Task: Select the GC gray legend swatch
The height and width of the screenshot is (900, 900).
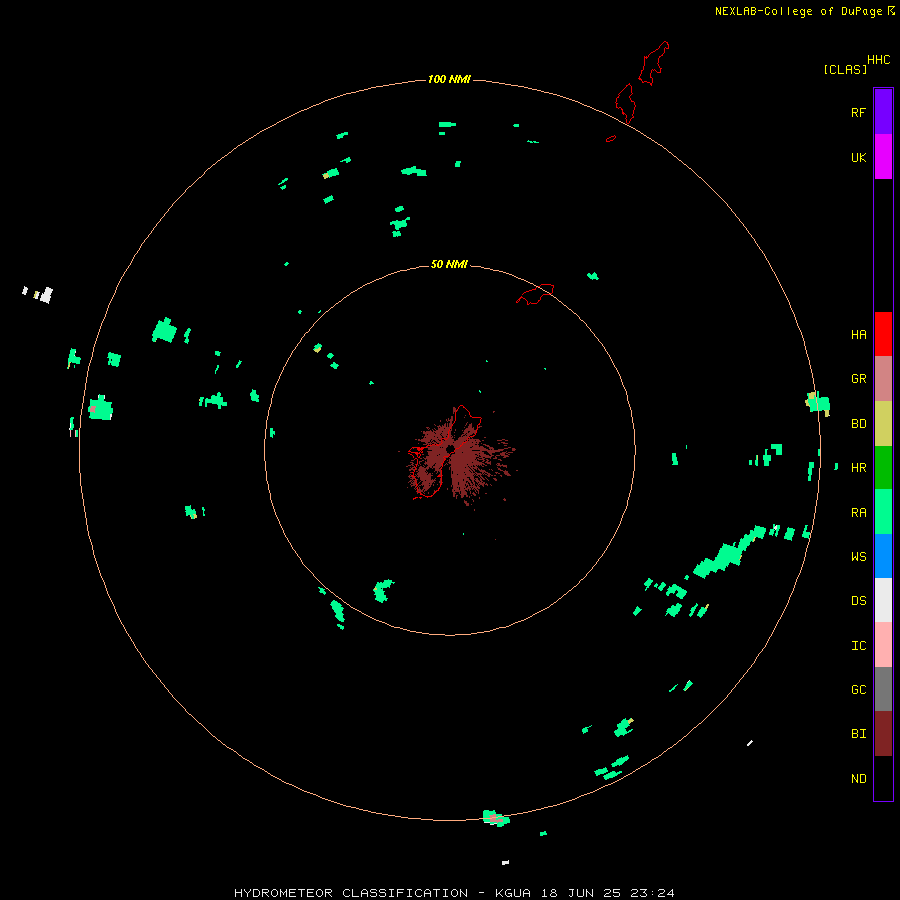Action: tap(883, 689)
